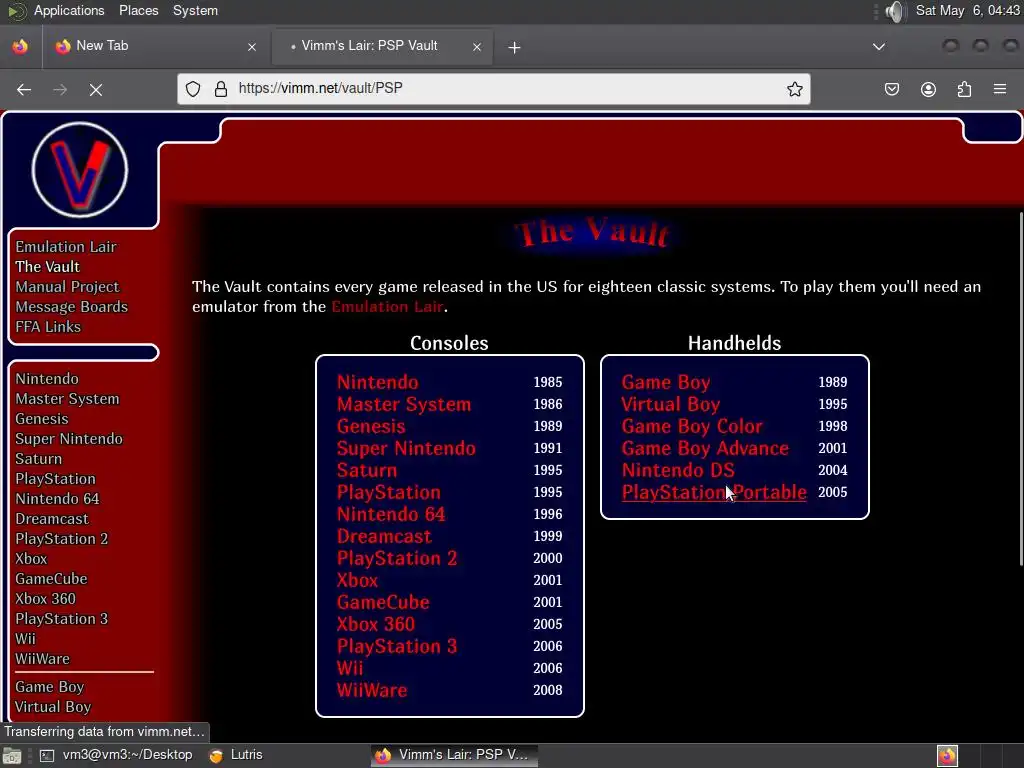Viewport: 1024px width, 768px height.
Task: Open Game Boy Advance in Handhelds list
Action: coord(705,449)
